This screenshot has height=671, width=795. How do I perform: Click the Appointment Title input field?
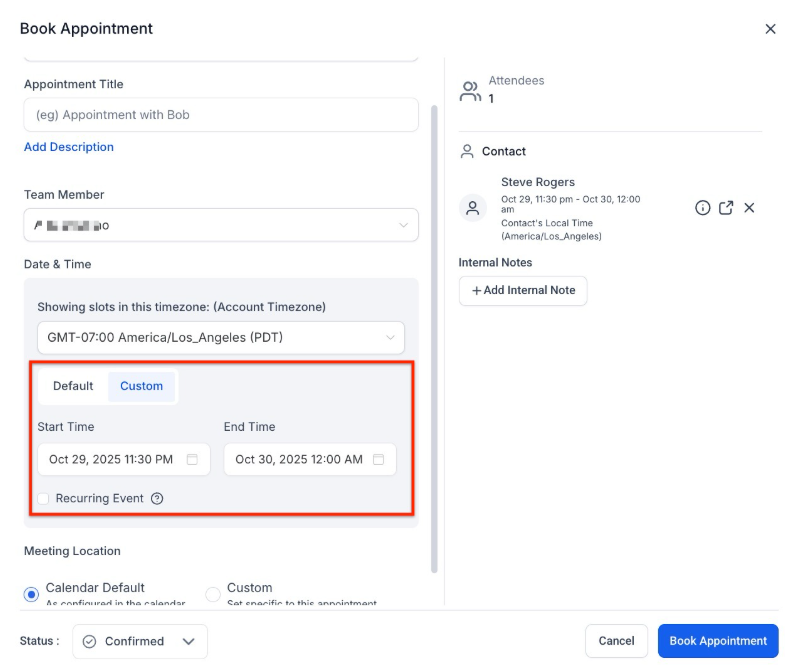tap(221, 115)
